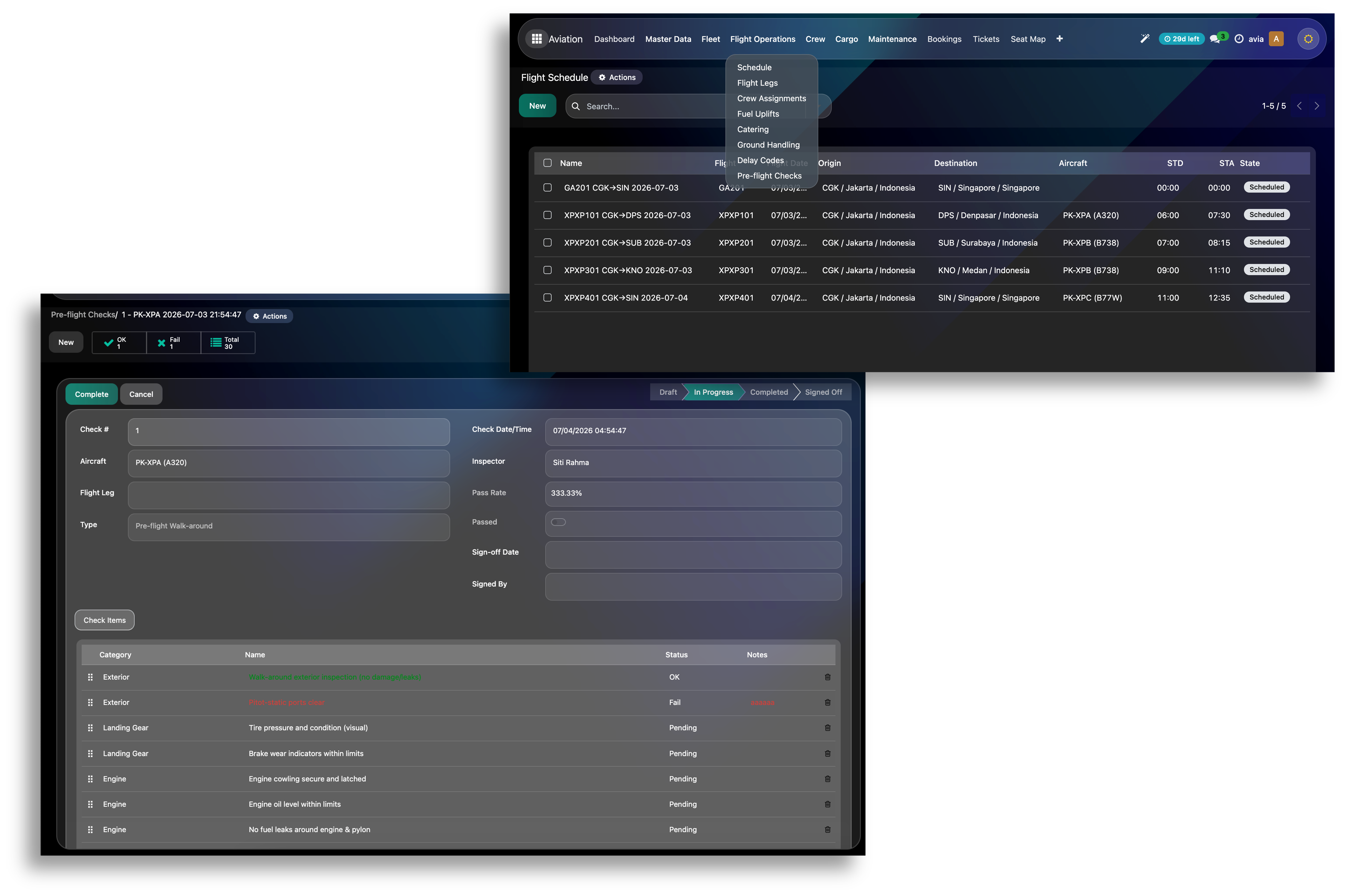Click the Check Date/Time field
The height and width of the screenshot is (896, 1348).
point(693,431)
